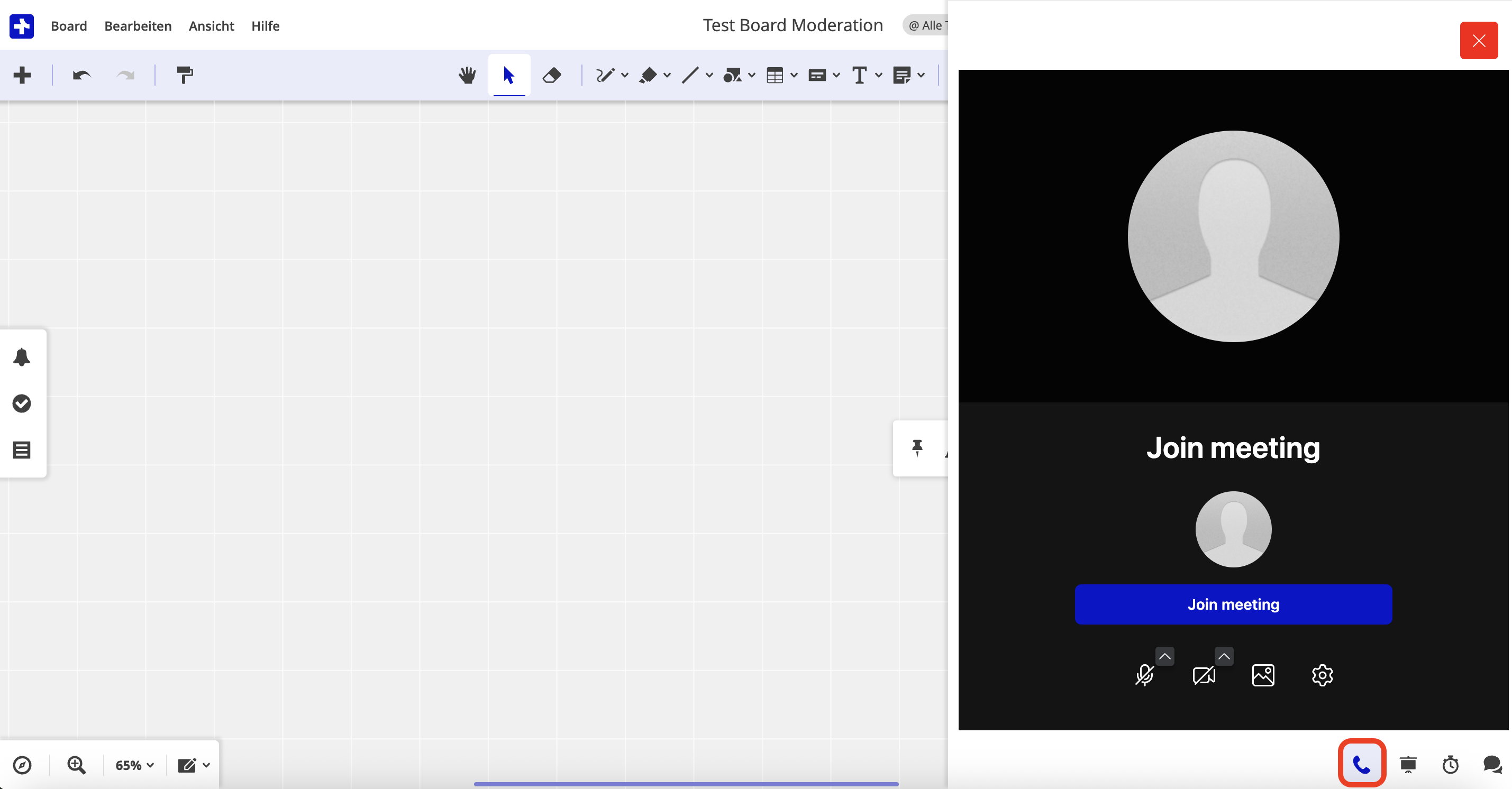The height and width of the screenshot is (789, 1512).
Task: Select the Hand pan tool
Action: (466, 75)
